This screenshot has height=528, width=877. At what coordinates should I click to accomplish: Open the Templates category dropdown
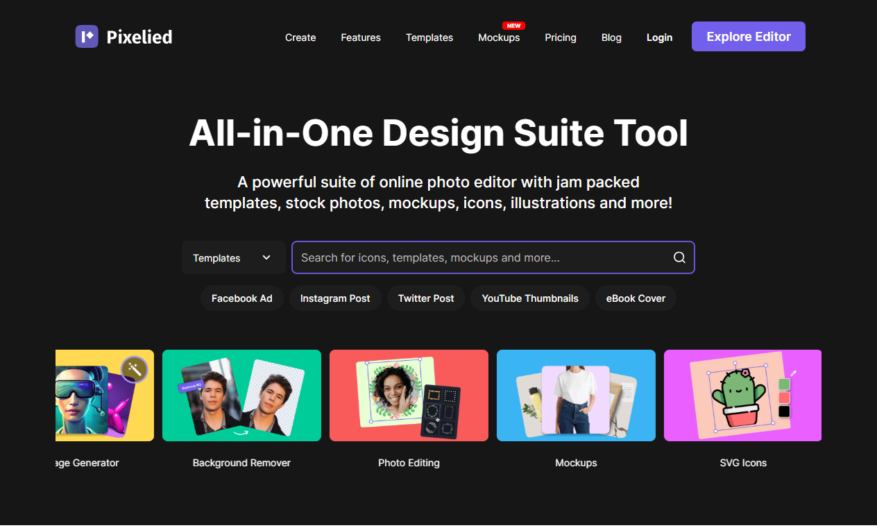coord(233,258)
